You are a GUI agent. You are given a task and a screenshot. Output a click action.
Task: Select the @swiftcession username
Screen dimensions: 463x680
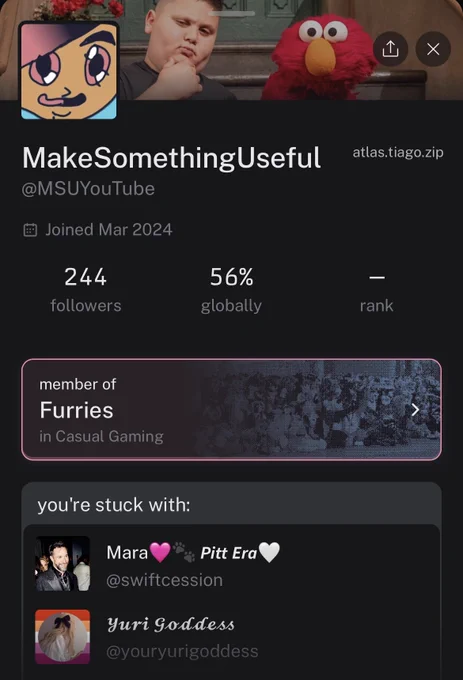[x=164, y=580]
